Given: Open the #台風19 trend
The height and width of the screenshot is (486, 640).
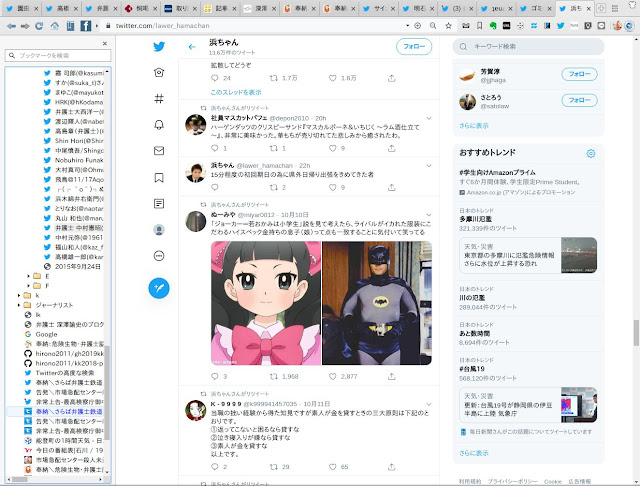Looking at the screenshot, I should pyautogui.click(x=472, y=369).
